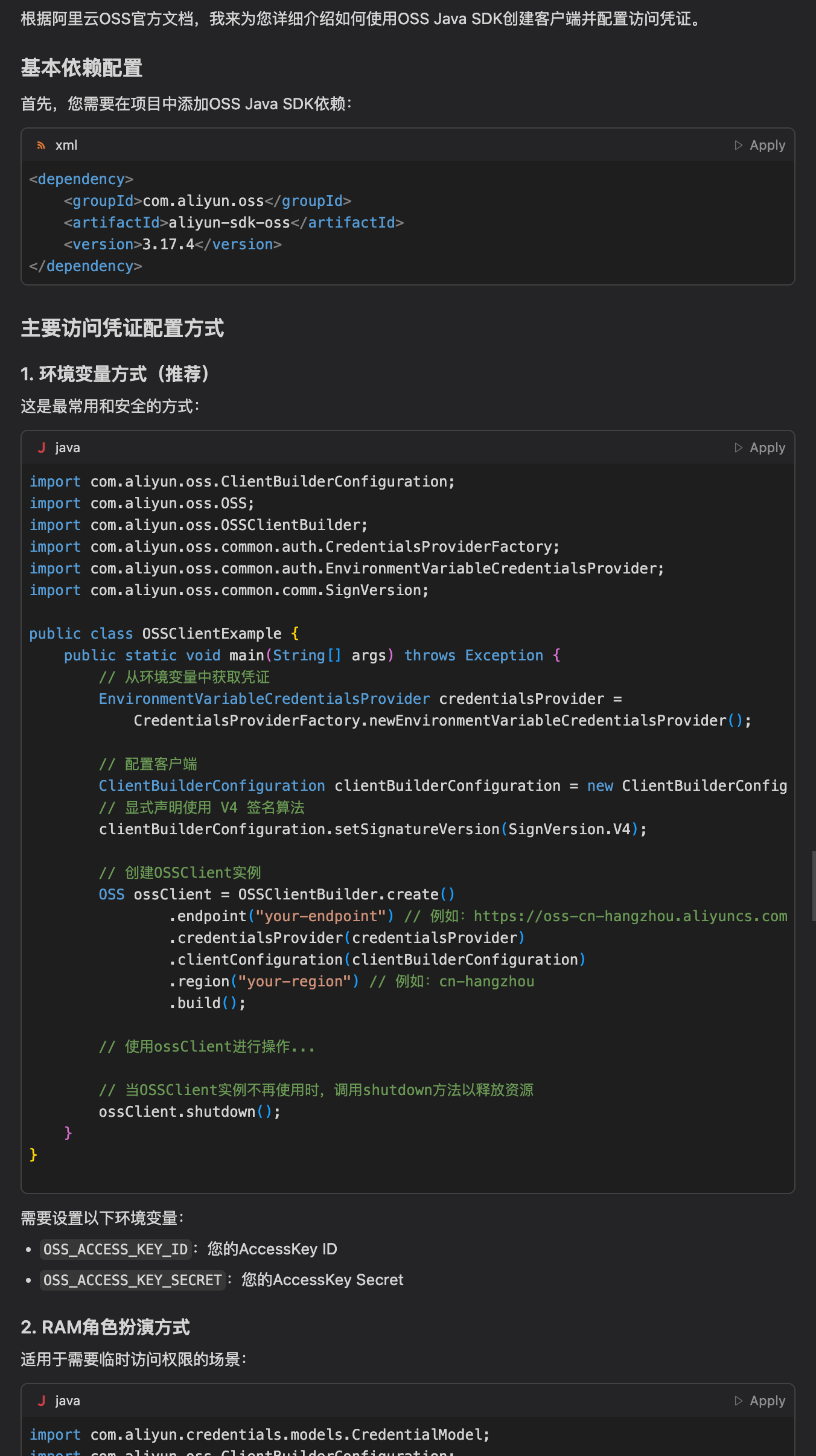816x1456 pixels.
Task: Click the setSignatureVersion(SignVersion.V4) line
Action: (372, 829)
